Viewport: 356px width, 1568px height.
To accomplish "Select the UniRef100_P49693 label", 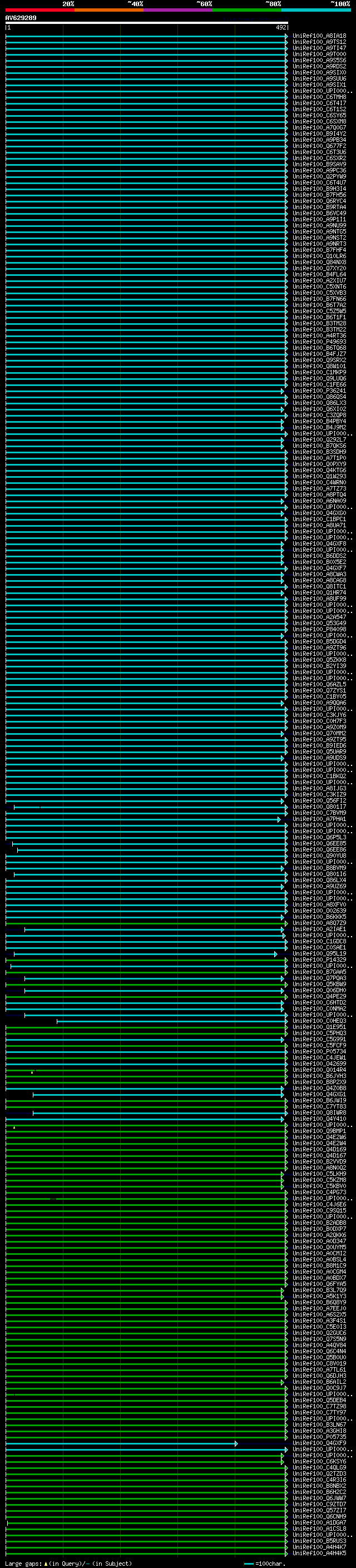I will pyautogui.click(x=319, y=342).
